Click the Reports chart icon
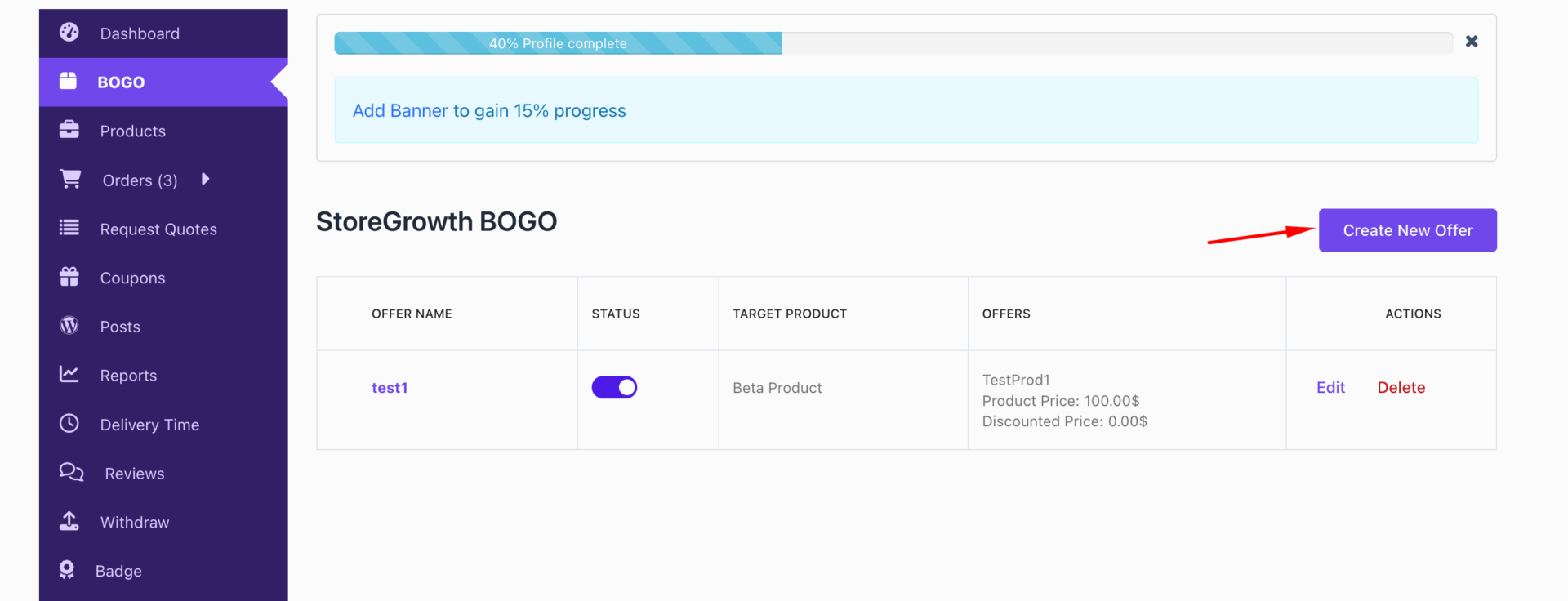Image resolution: width=1568 pixels, height=601 pixels. (69, 374)
